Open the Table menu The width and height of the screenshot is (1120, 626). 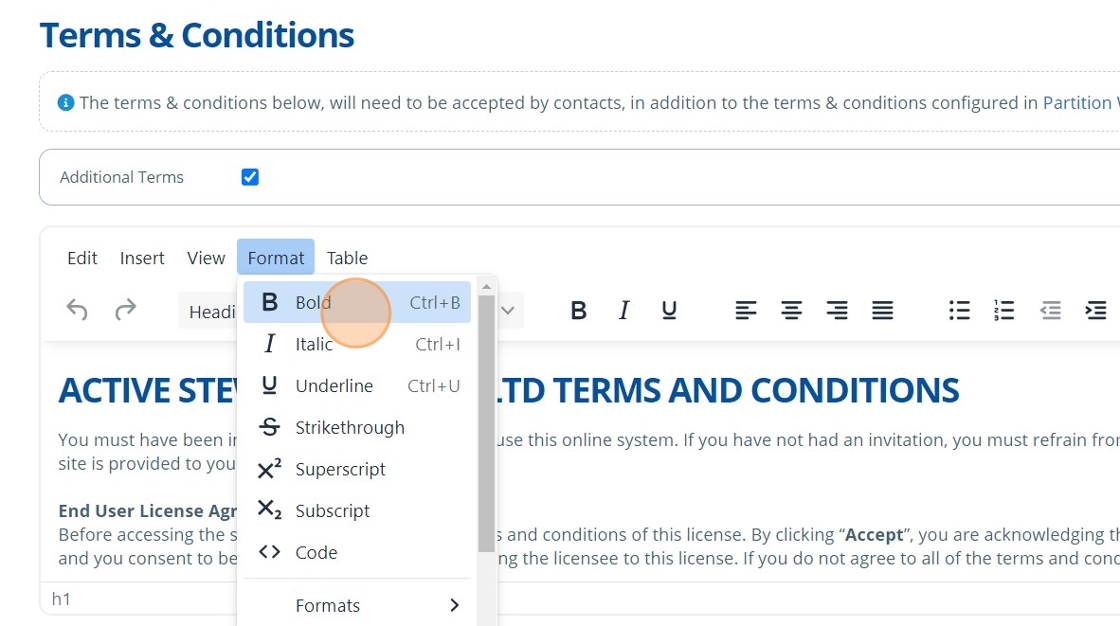tap(347, 258)
